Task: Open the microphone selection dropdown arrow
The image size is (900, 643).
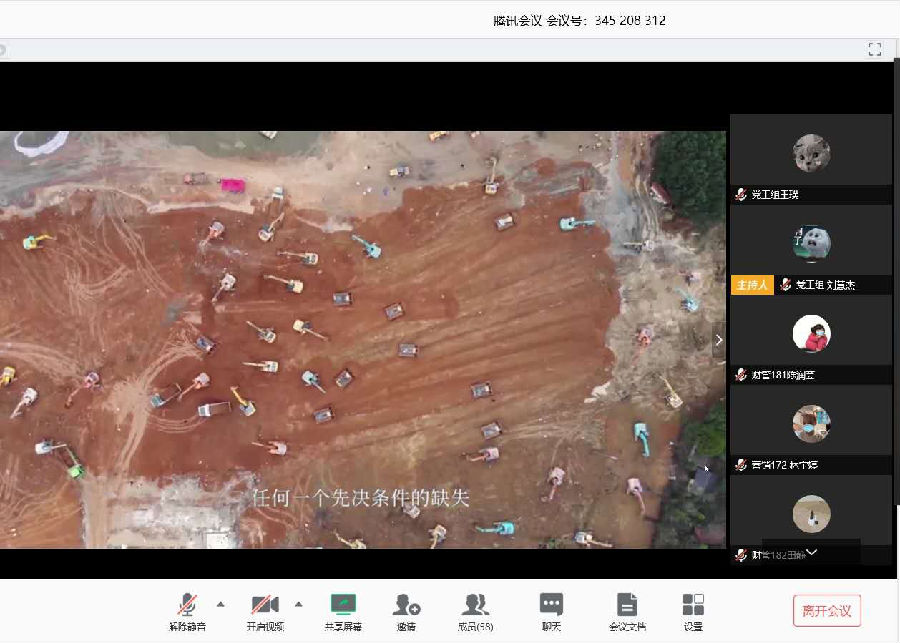Action: click(219, 605)
